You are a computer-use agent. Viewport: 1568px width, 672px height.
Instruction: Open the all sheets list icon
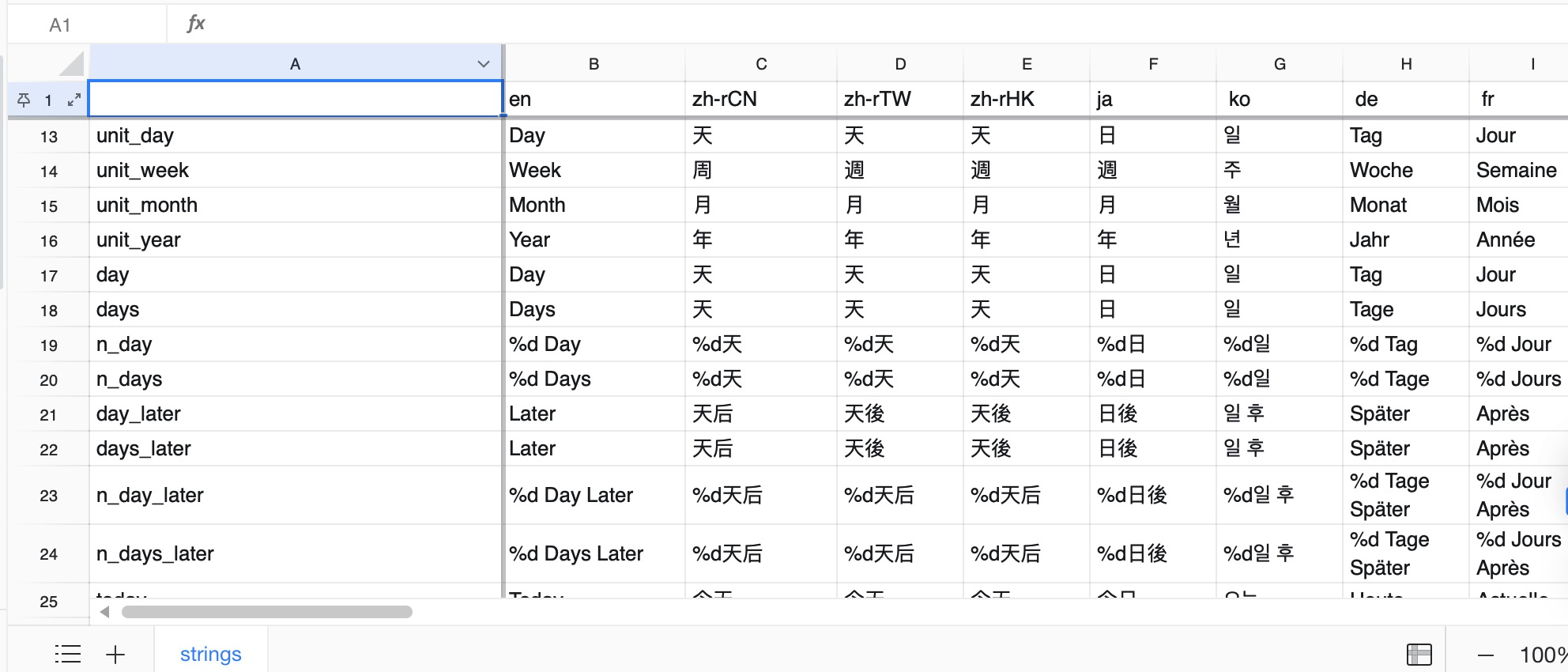68,654
